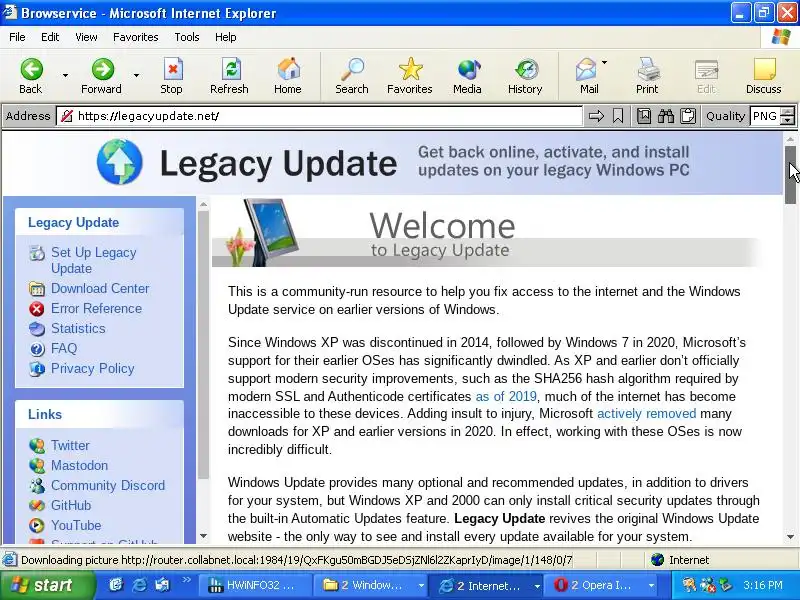Open the Favorites menu
Screen dimensions: 800x600
click(136, 37)
